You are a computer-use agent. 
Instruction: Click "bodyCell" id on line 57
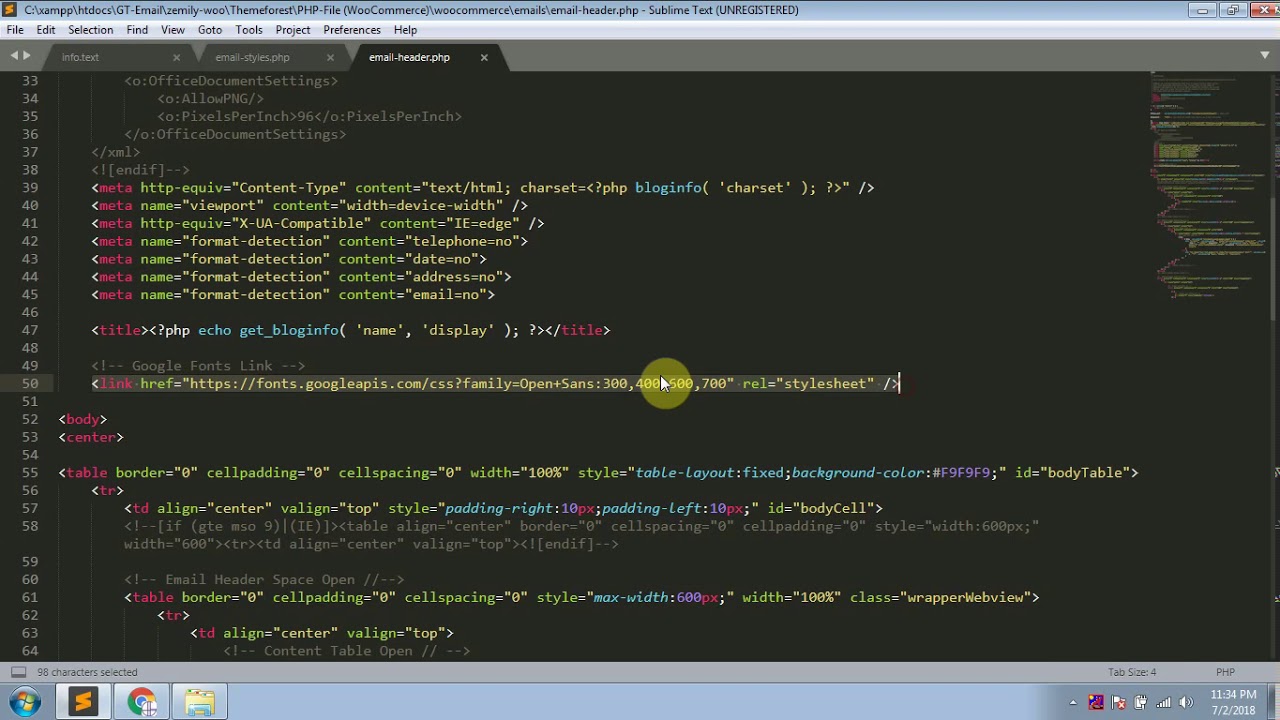(836, 508)
